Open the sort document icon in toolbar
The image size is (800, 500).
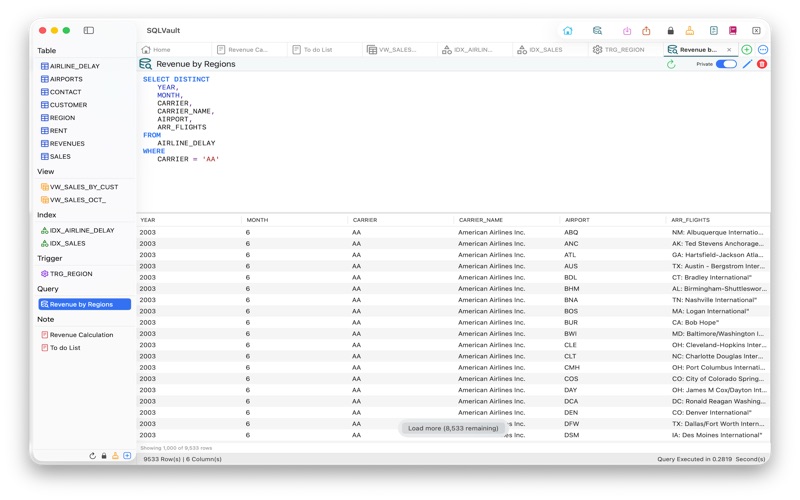coord(714,31)
